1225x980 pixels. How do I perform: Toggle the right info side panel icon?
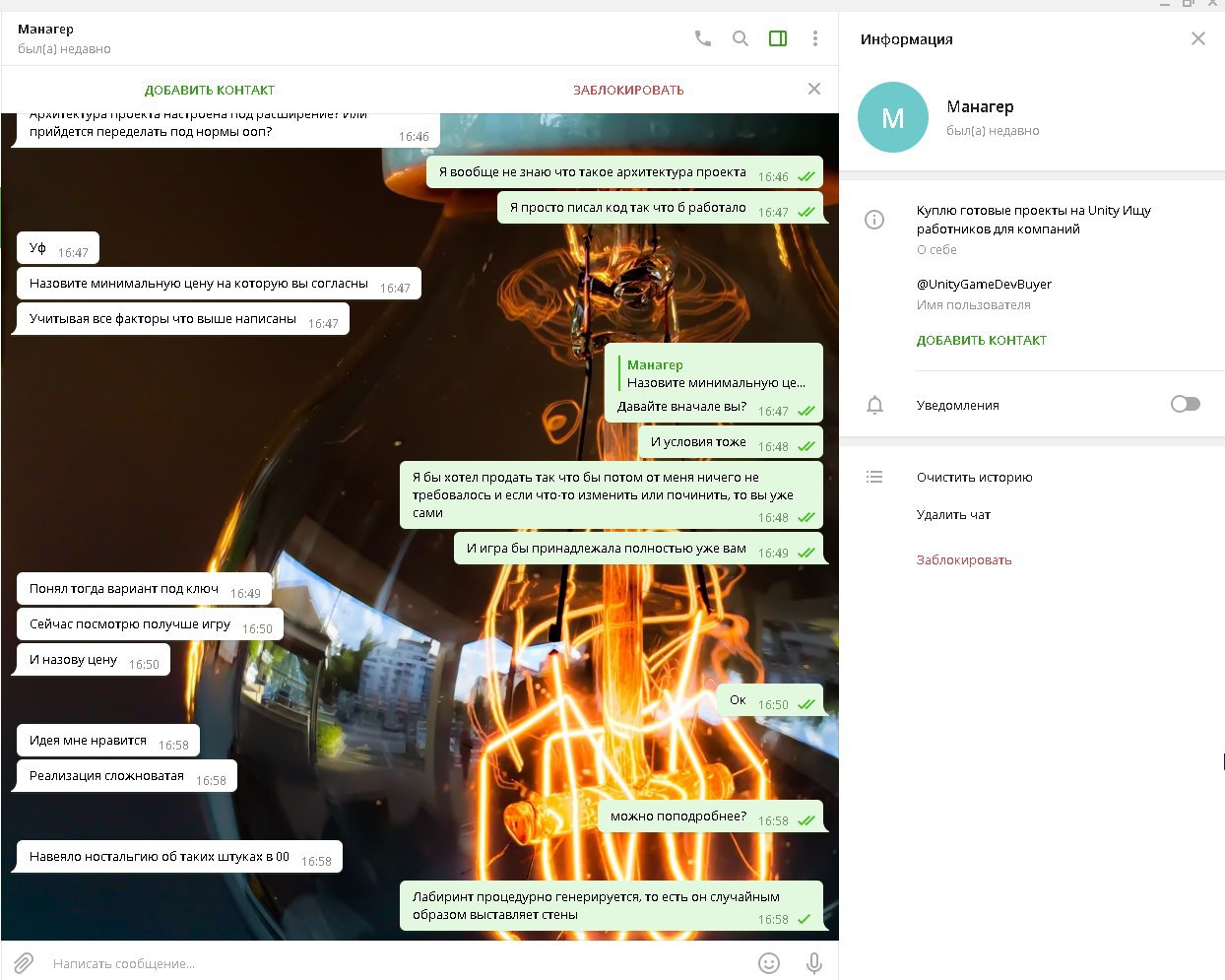pos(778,38)
